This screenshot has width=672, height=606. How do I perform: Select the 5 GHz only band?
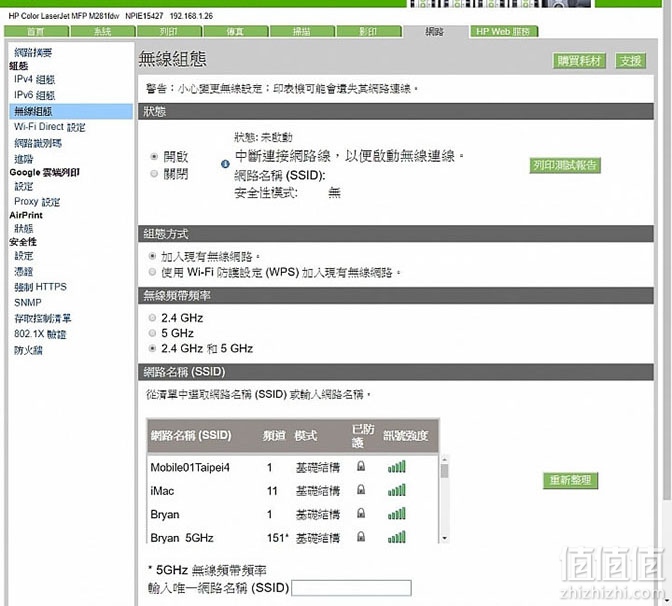click(x=152, y=333)
